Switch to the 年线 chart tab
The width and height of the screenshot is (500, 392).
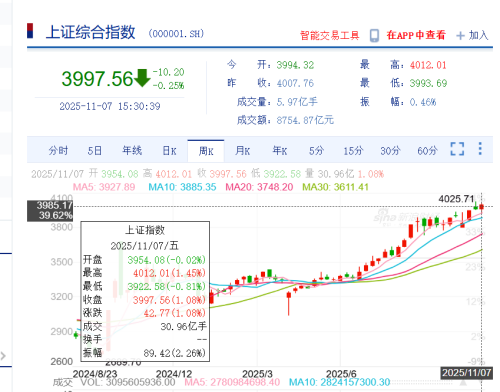[x=132, y=151]
